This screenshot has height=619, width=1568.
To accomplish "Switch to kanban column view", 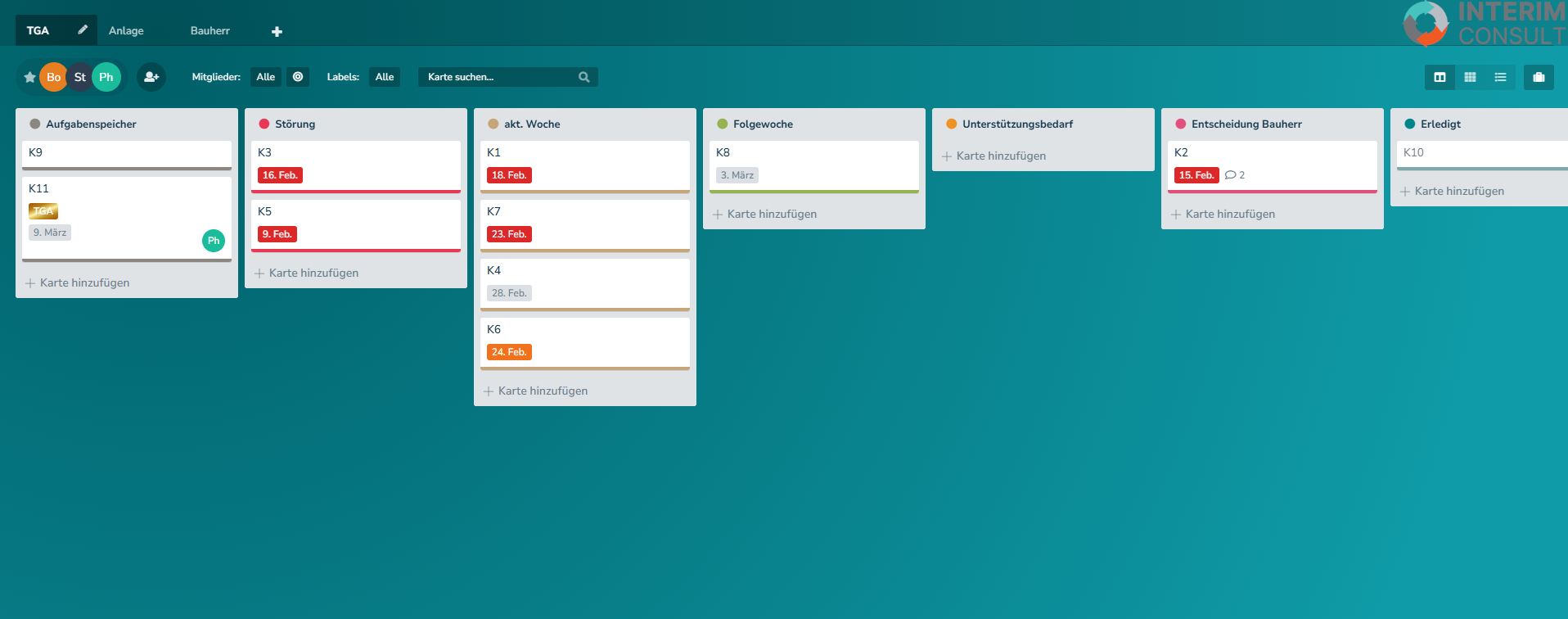I will click(x=1440, y=77).
